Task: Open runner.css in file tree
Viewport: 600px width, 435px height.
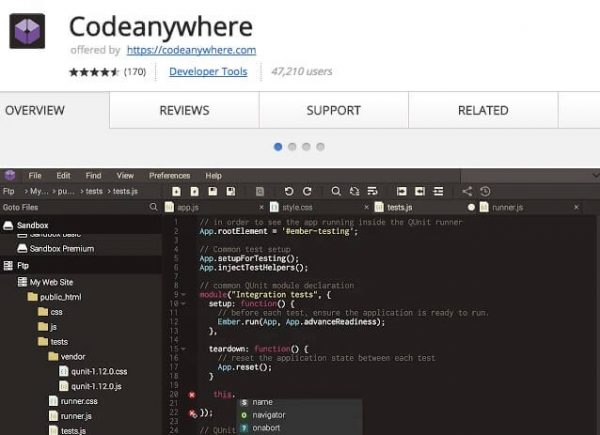Action: (79, 401)
